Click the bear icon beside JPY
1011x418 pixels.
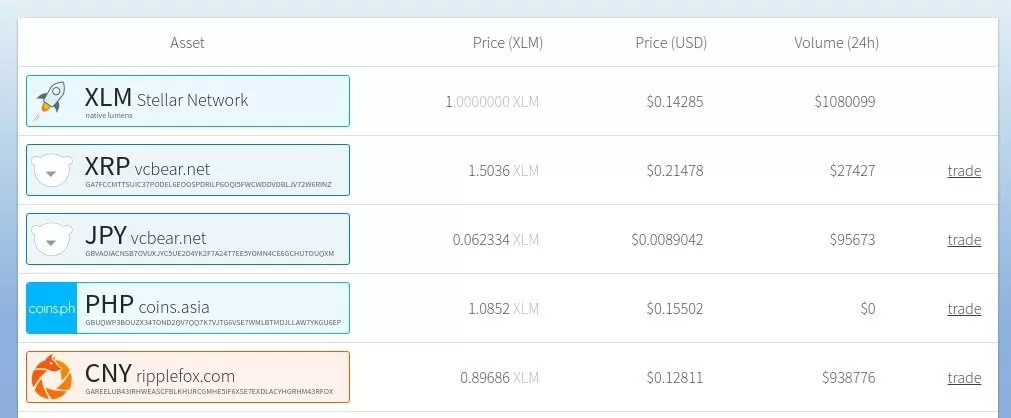(52, 239)
